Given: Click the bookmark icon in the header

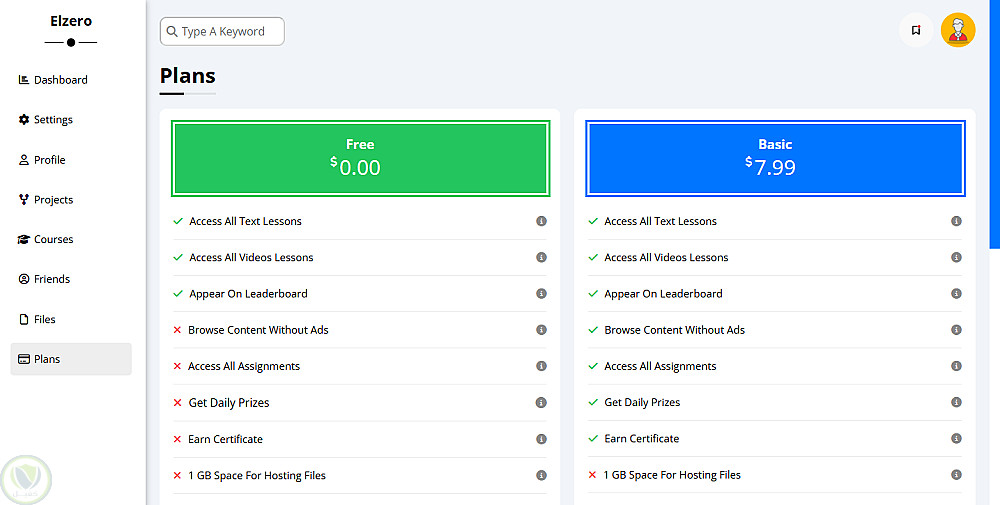Looking at the screenshot, I should tap(915, 30).
